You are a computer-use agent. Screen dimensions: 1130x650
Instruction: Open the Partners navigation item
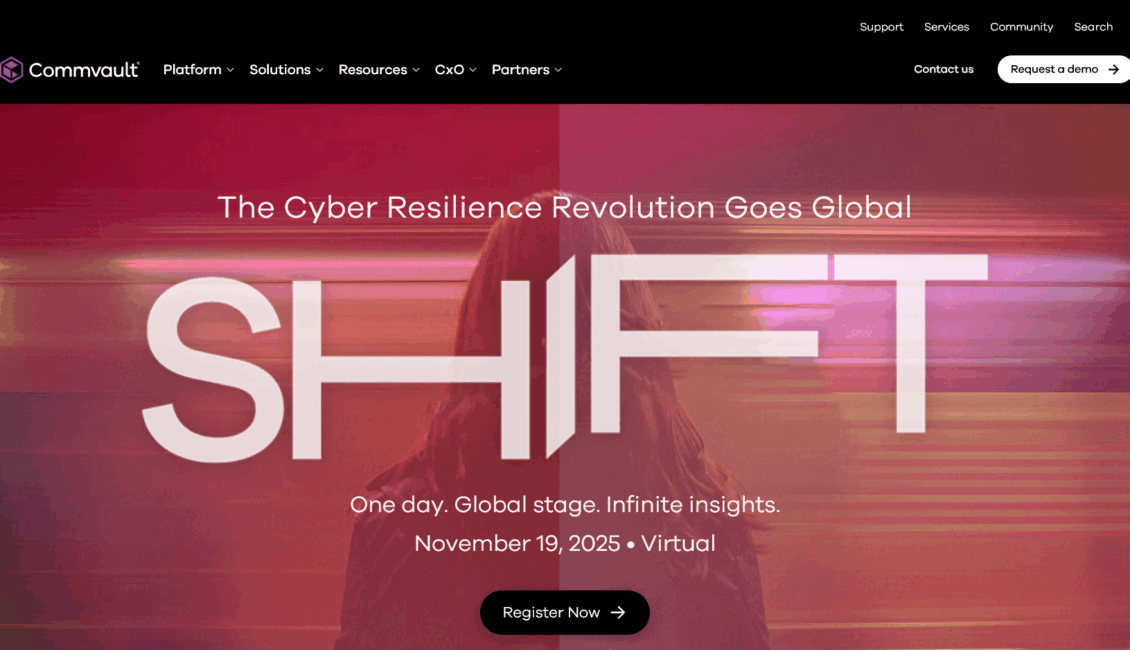[520, 70]
